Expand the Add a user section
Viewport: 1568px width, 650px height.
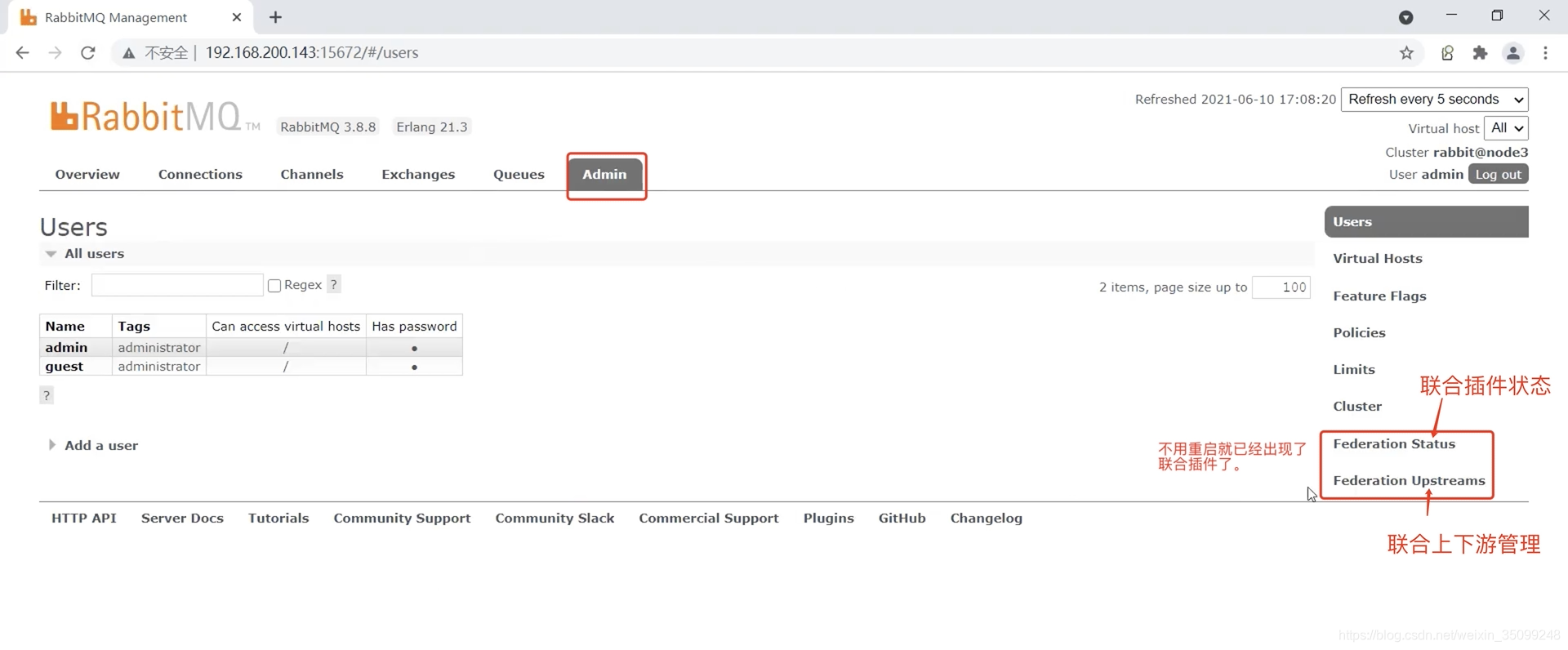(93, 445)
